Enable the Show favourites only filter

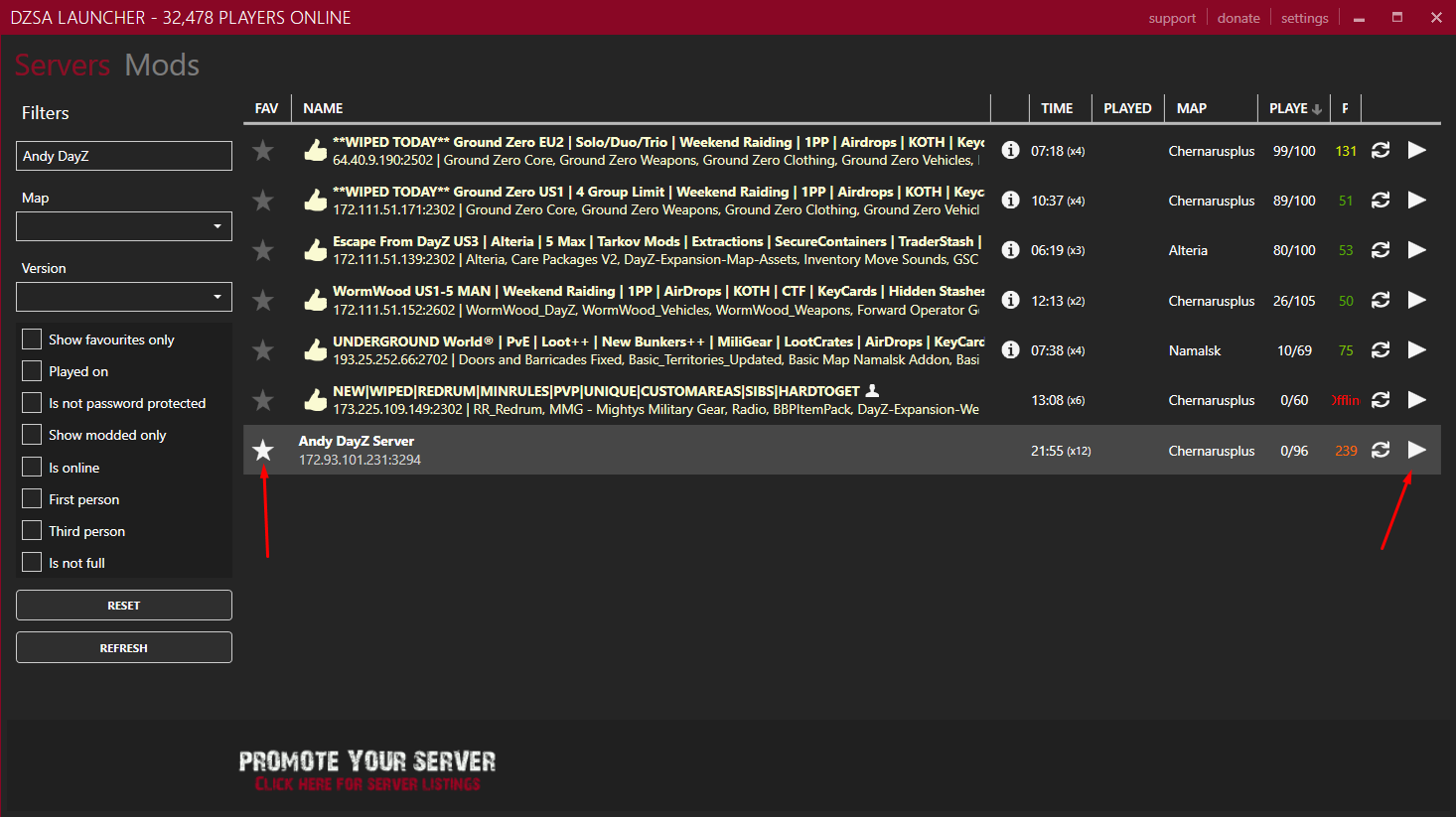[31, 339]
